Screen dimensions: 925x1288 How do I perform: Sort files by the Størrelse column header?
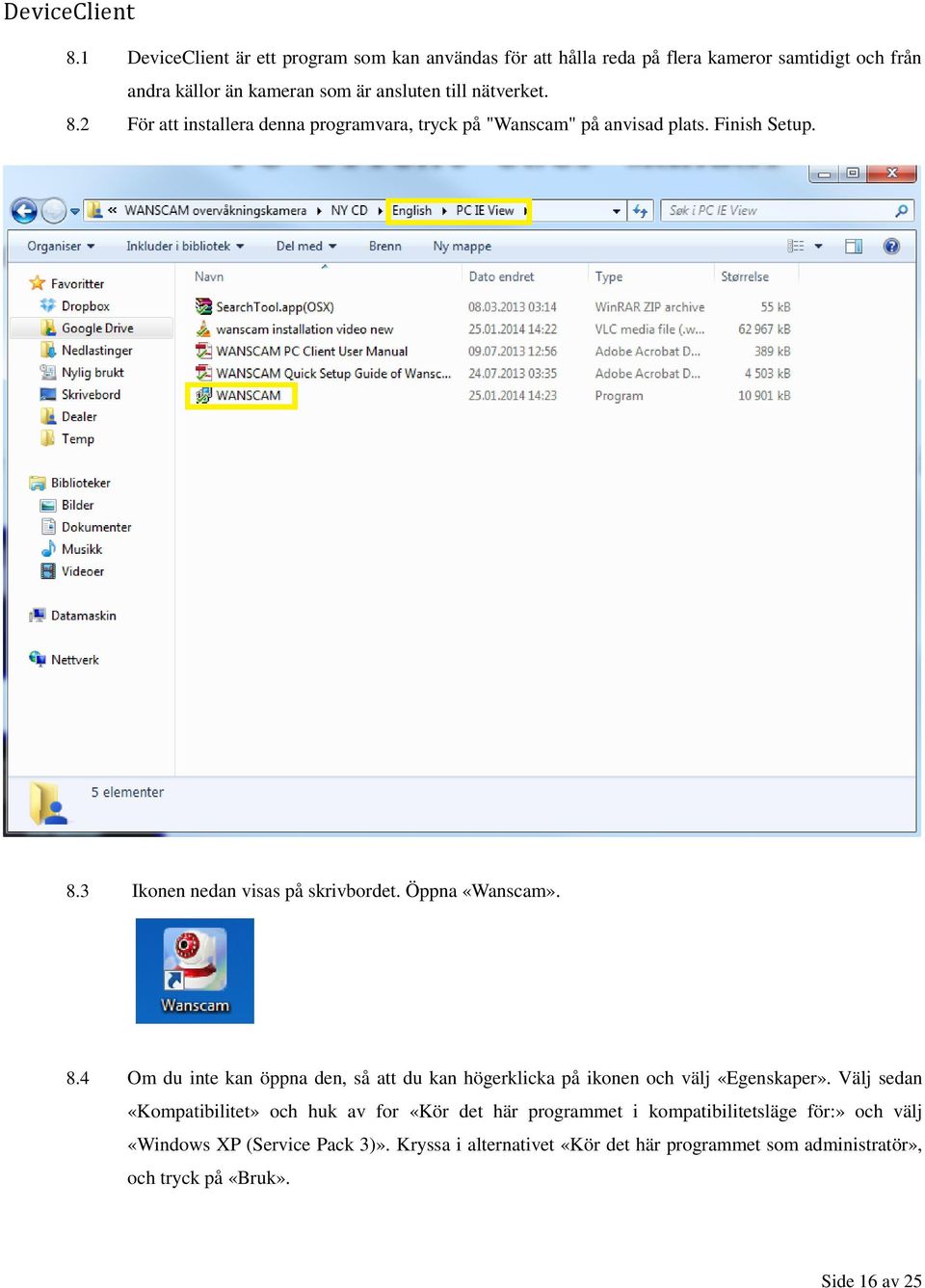745,276
